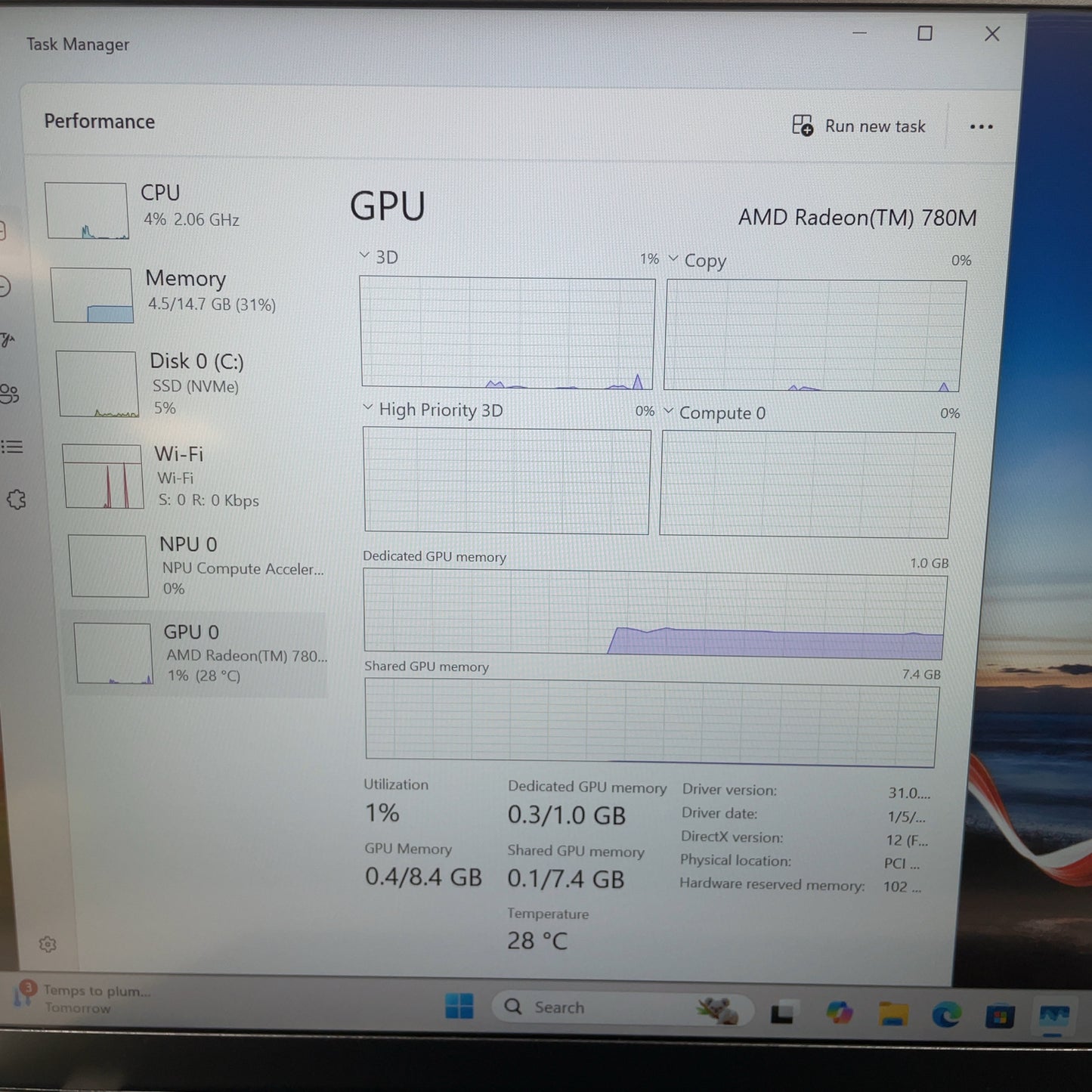
Task: Click the Shared GPU memory graph
Action: [651, 722]
